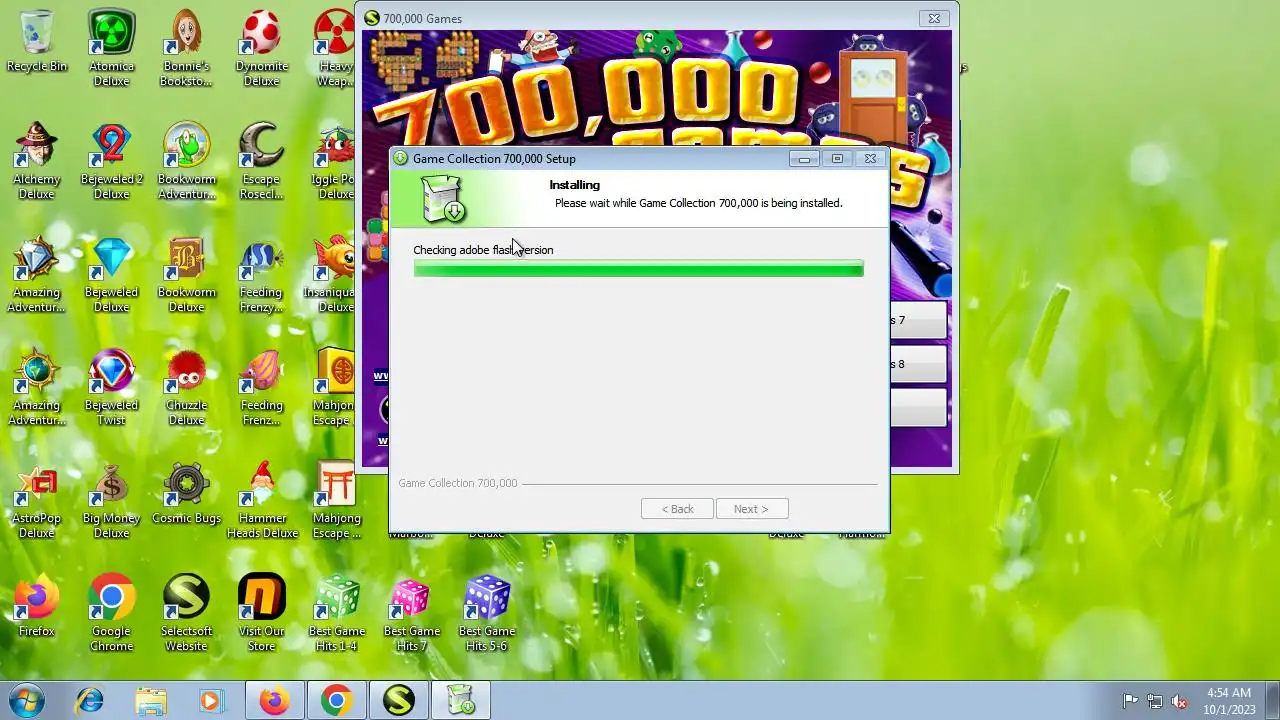Click the Next button in Setup
1280x720 pixels.
coord(752,509)
